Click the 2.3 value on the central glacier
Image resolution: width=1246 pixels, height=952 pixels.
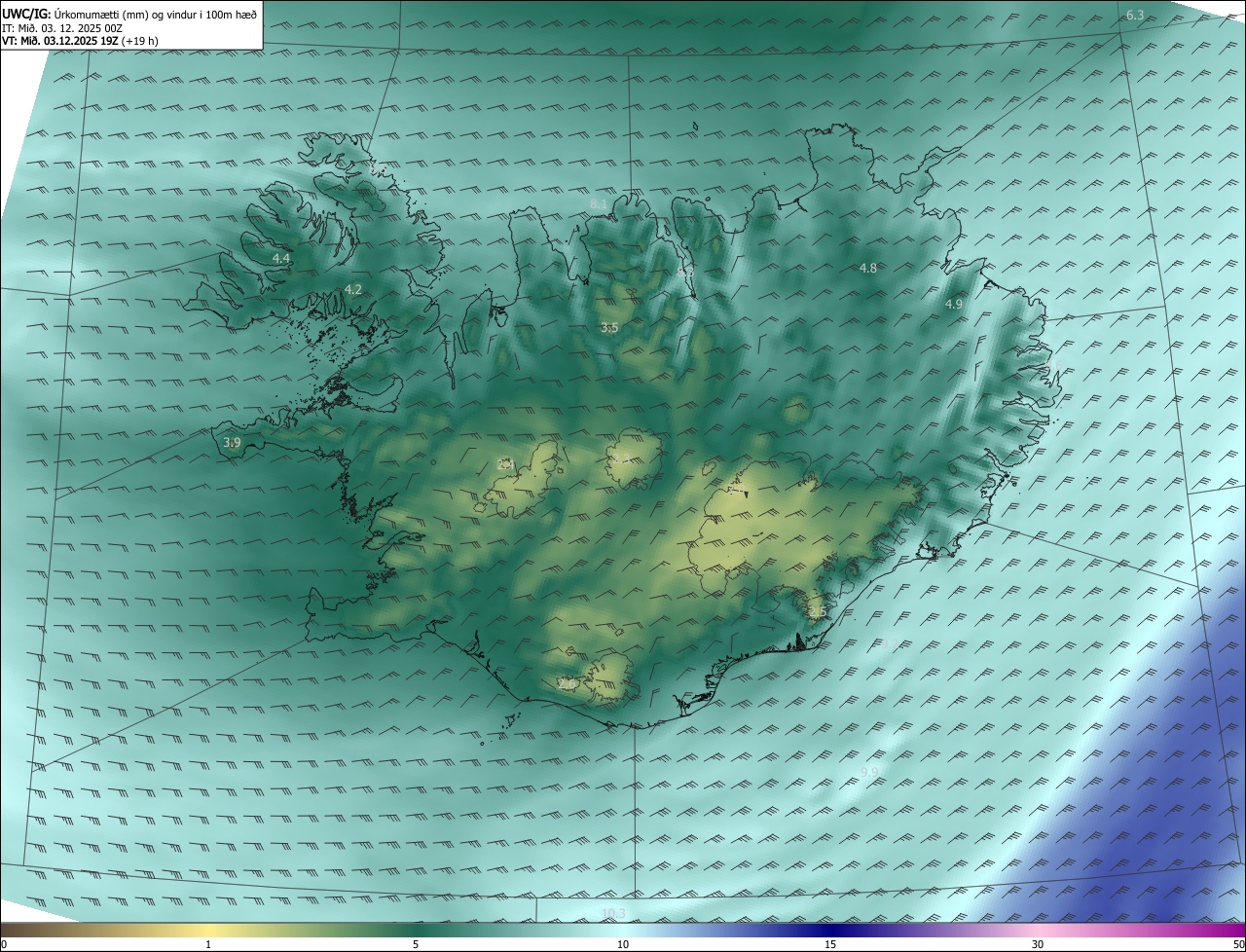(620, 458)
